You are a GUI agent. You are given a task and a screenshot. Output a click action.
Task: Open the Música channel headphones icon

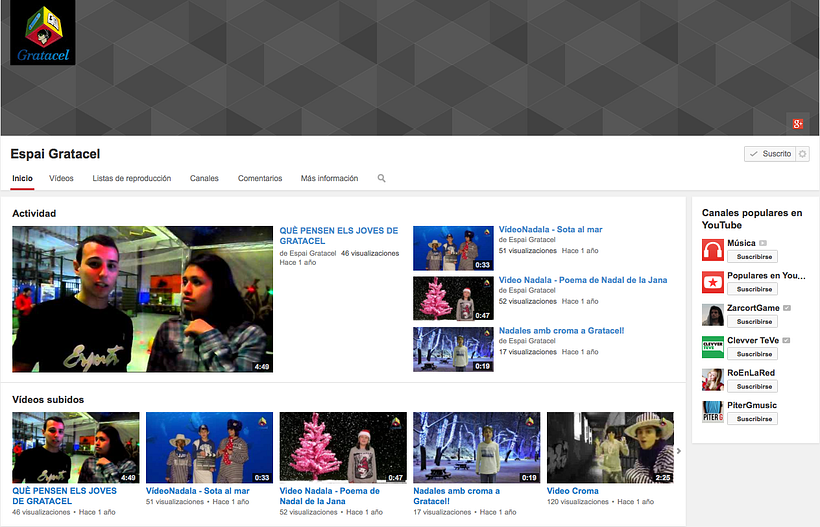click(x=712, y=250)
